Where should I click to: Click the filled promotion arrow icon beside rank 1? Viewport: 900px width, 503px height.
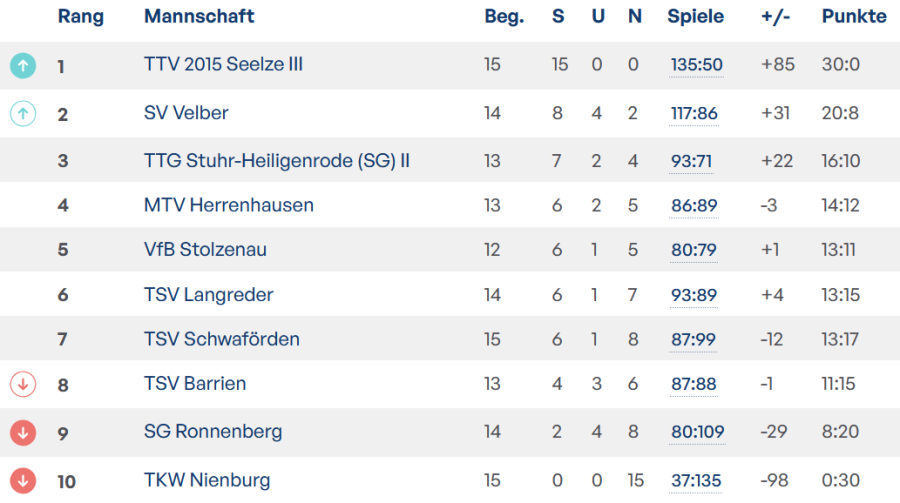22,66
